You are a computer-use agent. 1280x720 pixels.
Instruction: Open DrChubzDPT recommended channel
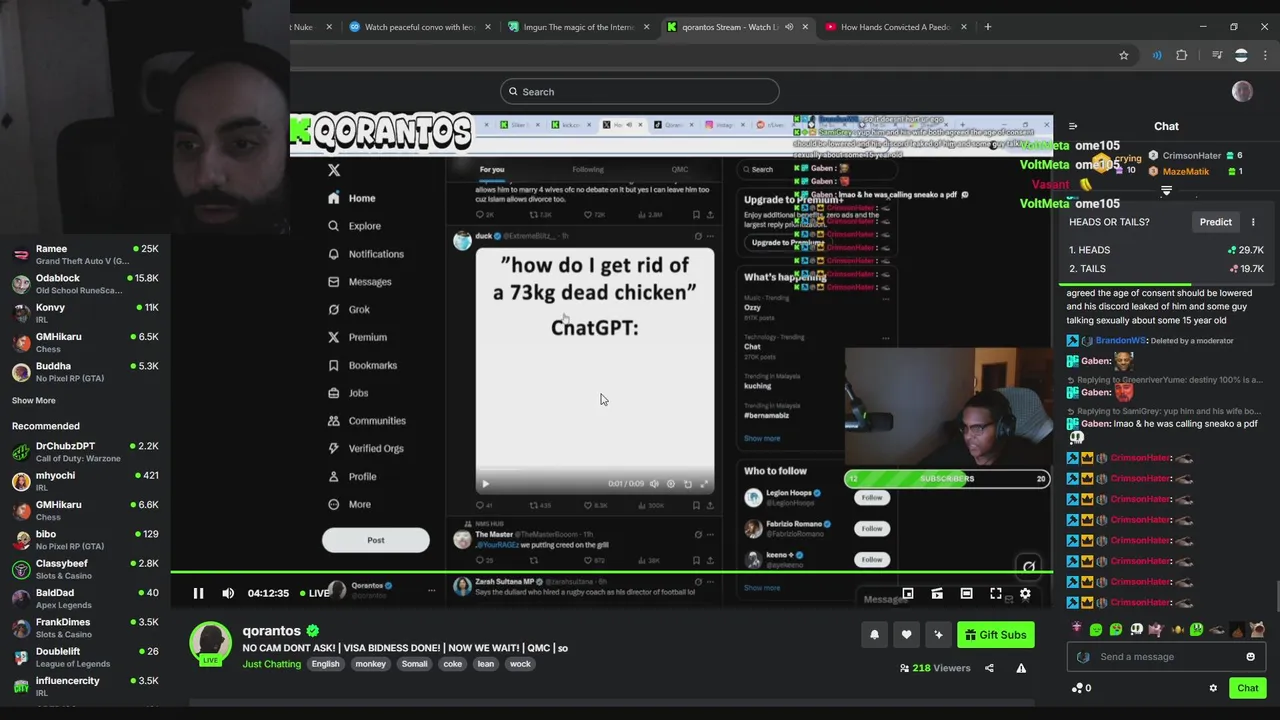(x=85, y=452)
